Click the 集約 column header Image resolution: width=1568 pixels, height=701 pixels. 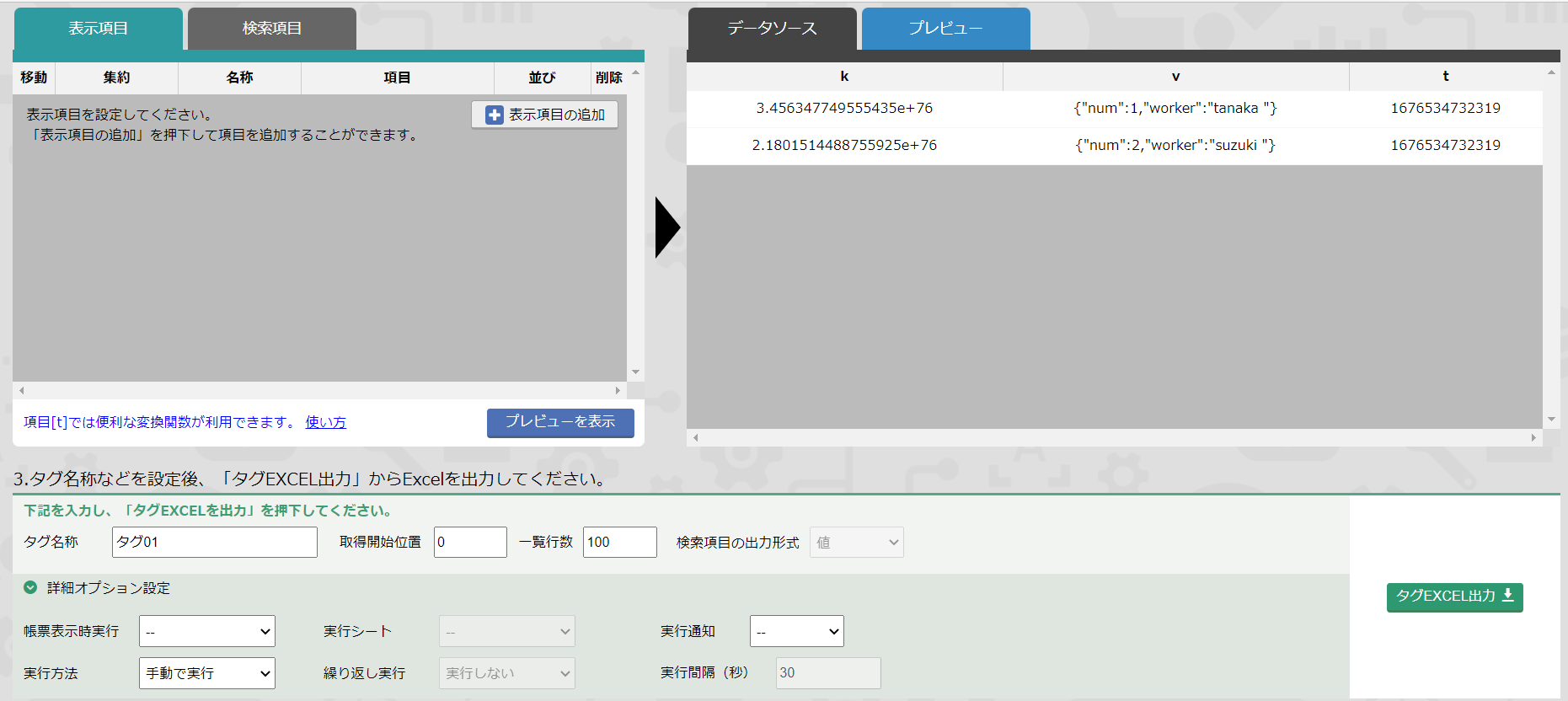[116, 78]
